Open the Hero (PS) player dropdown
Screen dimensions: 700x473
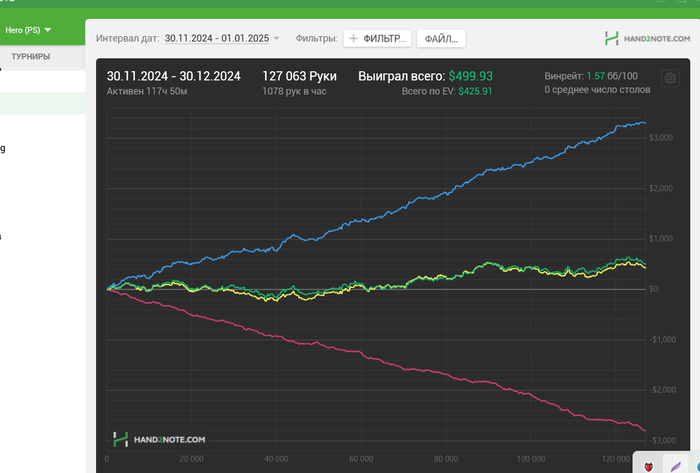tap(28, 30)
